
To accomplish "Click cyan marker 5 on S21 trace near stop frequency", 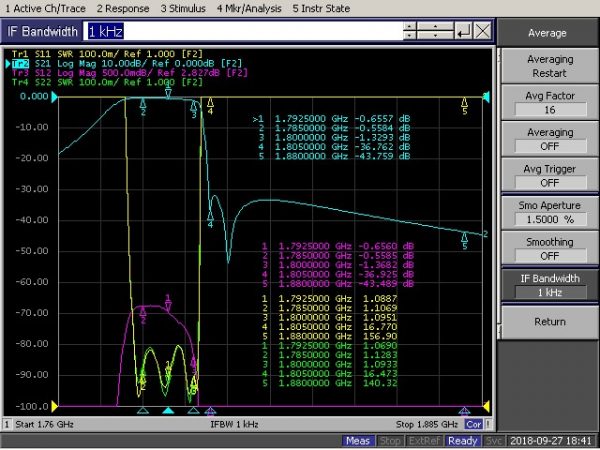I will (x=464, y=241).
